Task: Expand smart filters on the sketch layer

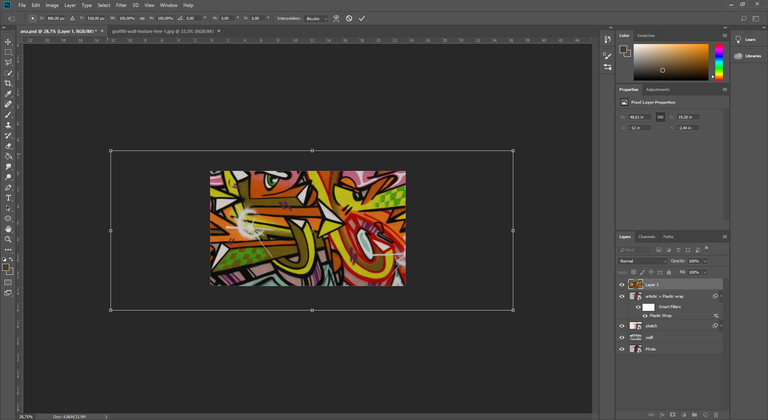Action: click(x=721, y=326)
